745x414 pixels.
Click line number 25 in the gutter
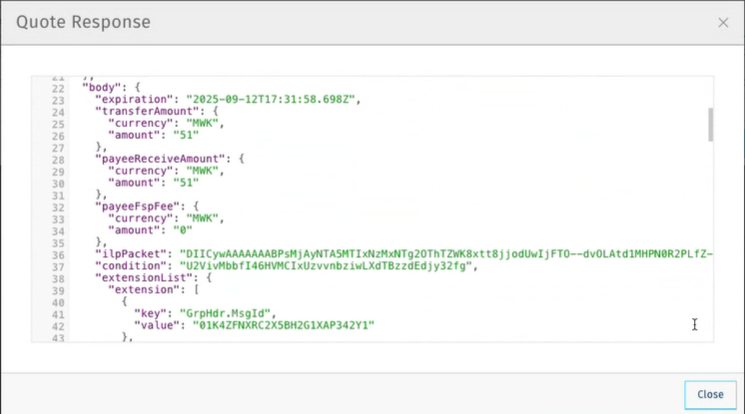tap(57, 124)
